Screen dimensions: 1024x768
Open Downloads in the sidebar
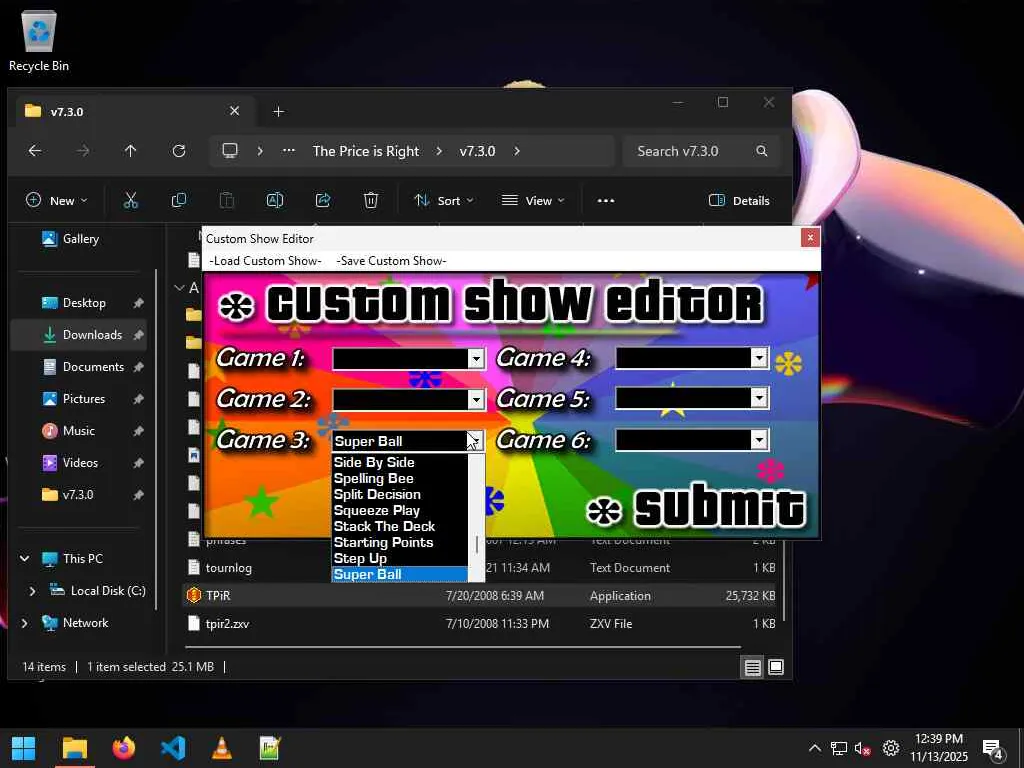click(78, 335)
